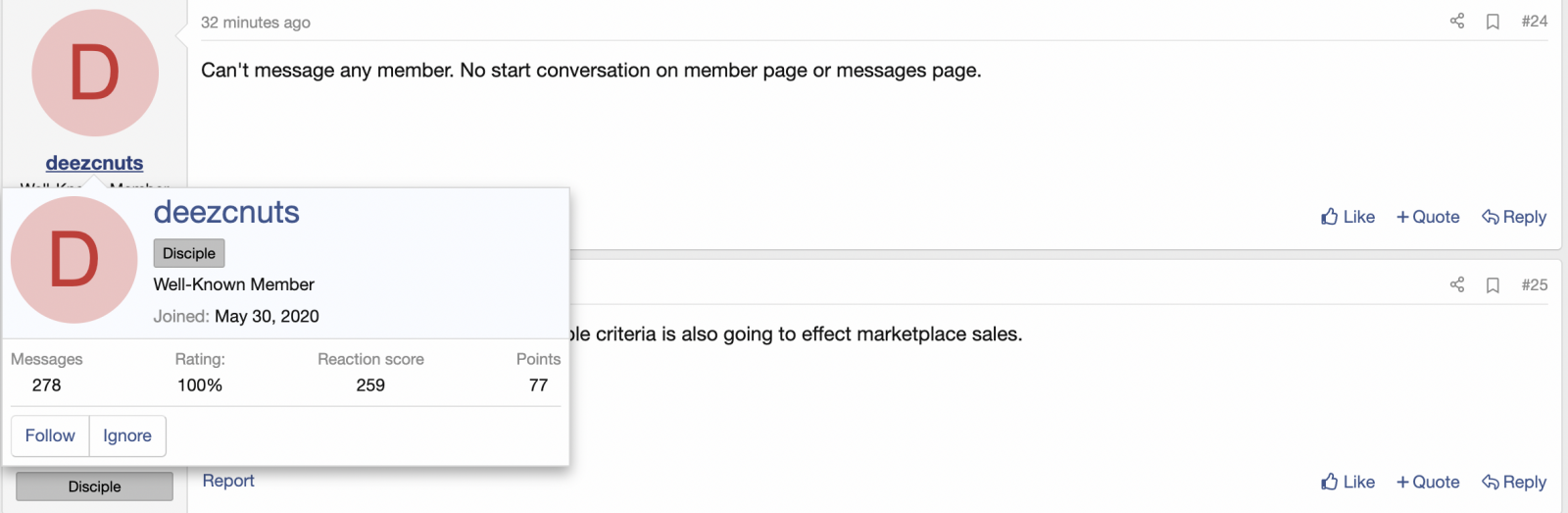Viewport: 1568px width, 513px height.
Task: Open the deezcnuts profile name in the popup
Action: point(226,212)
